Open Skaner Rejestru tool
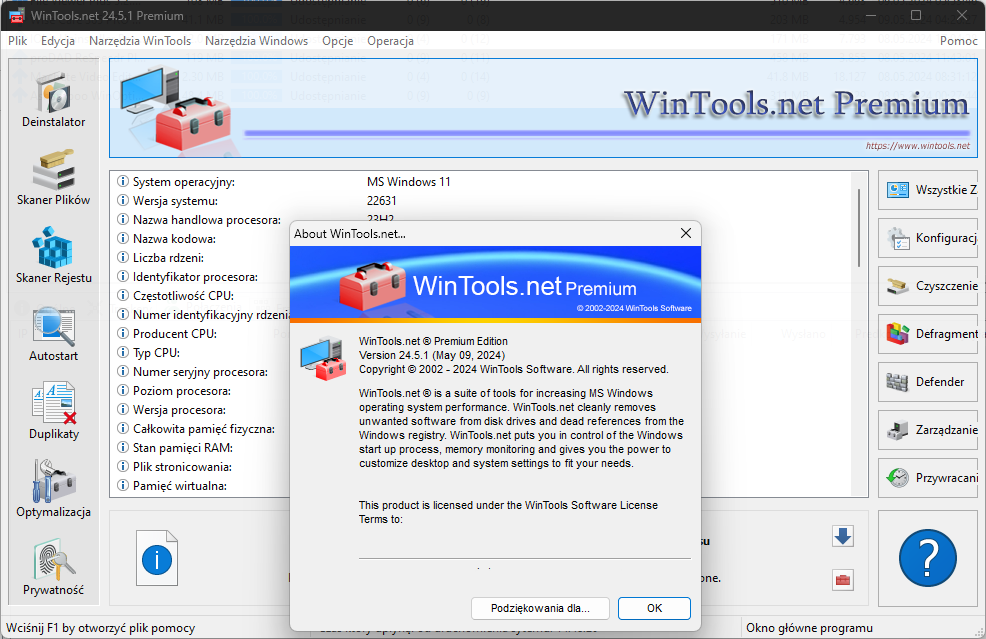986x639 pixels. [x=53, y=256]
